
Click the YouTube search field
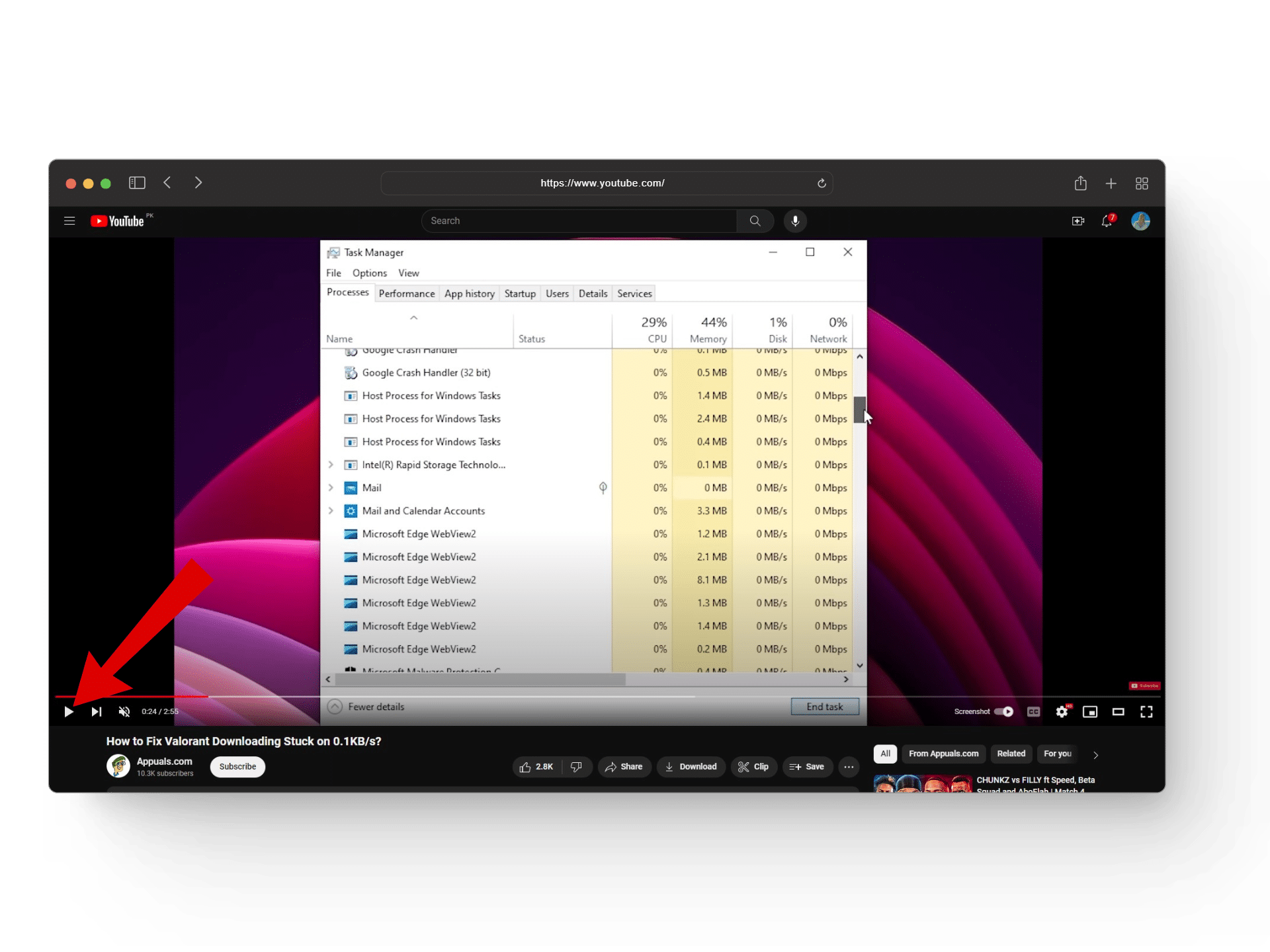click(579, 221)
